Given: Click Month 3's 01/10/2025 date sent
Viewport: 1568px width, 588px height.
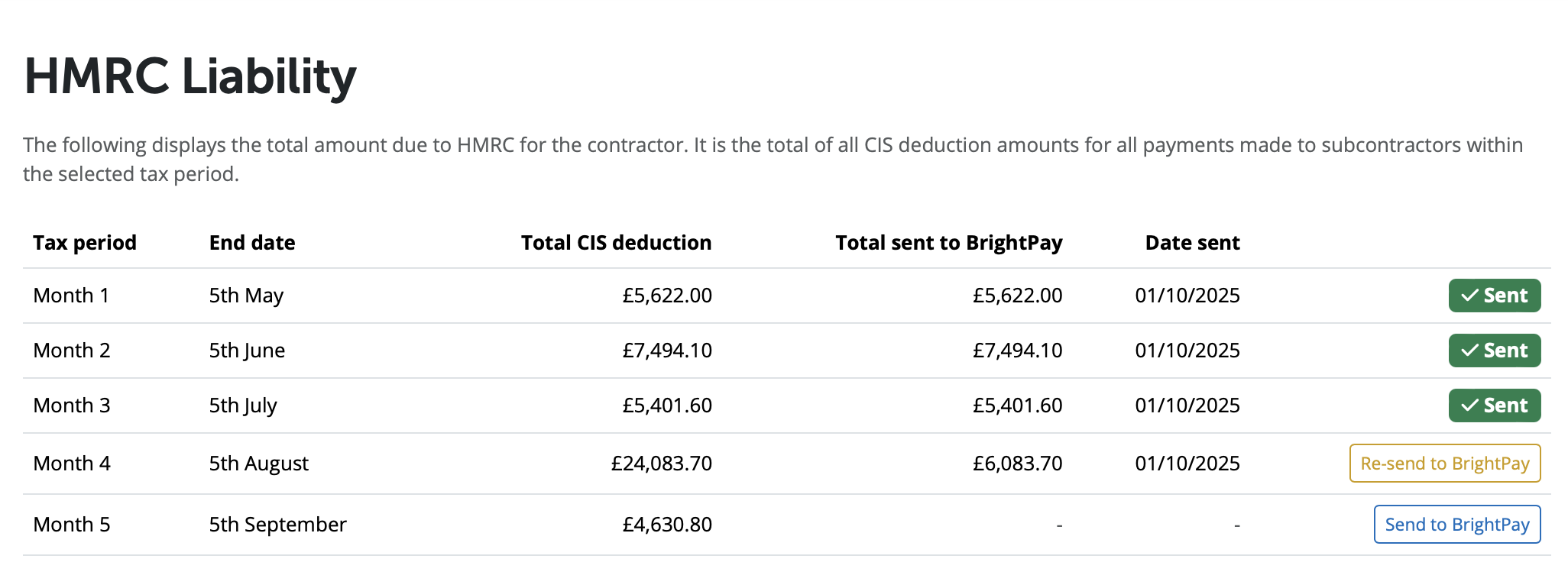Looking at the screenshot, I should 1187,405.
